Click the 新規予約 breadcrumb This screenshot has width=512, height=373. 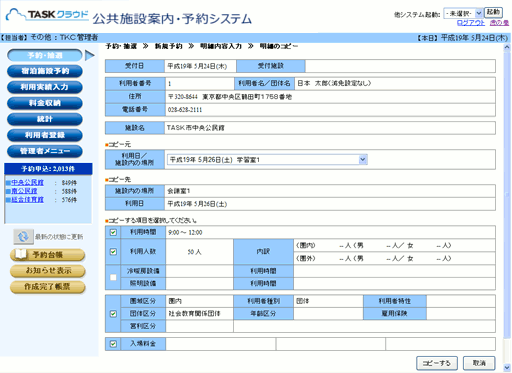pyautogui.click(x=168, y=46)
